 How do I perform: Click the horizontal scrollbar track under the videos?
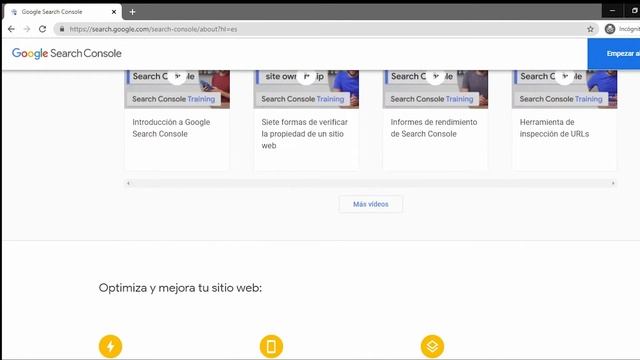pyautogui.click(x=371, y=183)
